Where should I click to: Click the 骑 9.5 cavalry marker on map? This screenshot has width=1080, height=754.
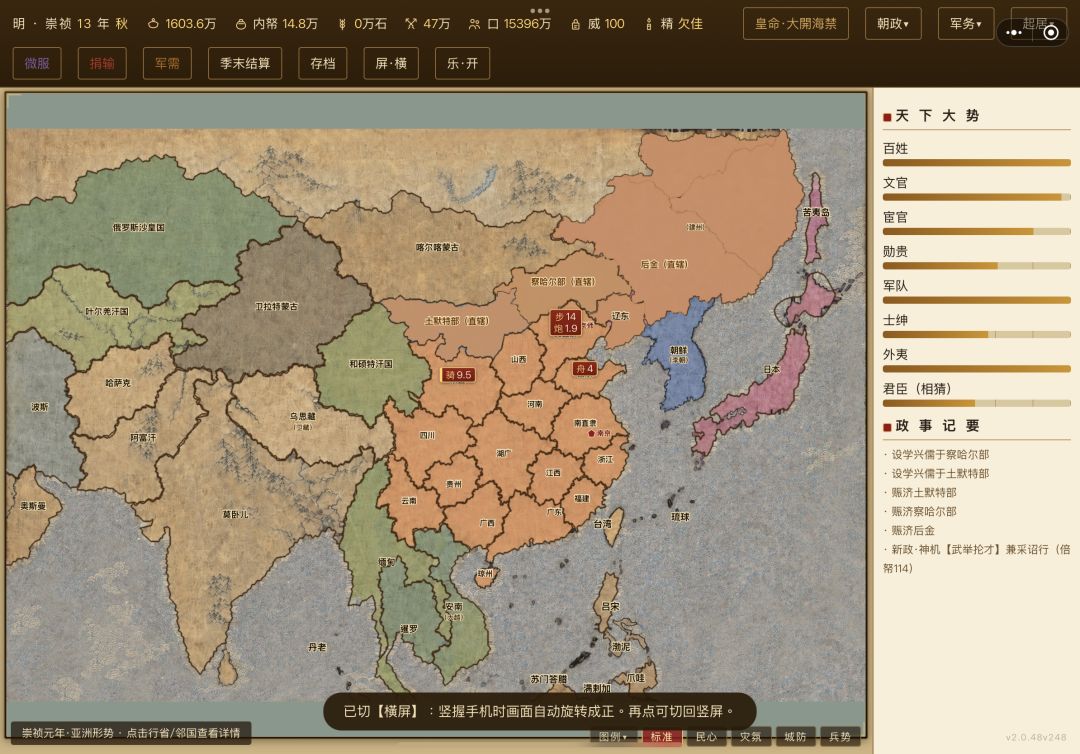click(458, 375)
